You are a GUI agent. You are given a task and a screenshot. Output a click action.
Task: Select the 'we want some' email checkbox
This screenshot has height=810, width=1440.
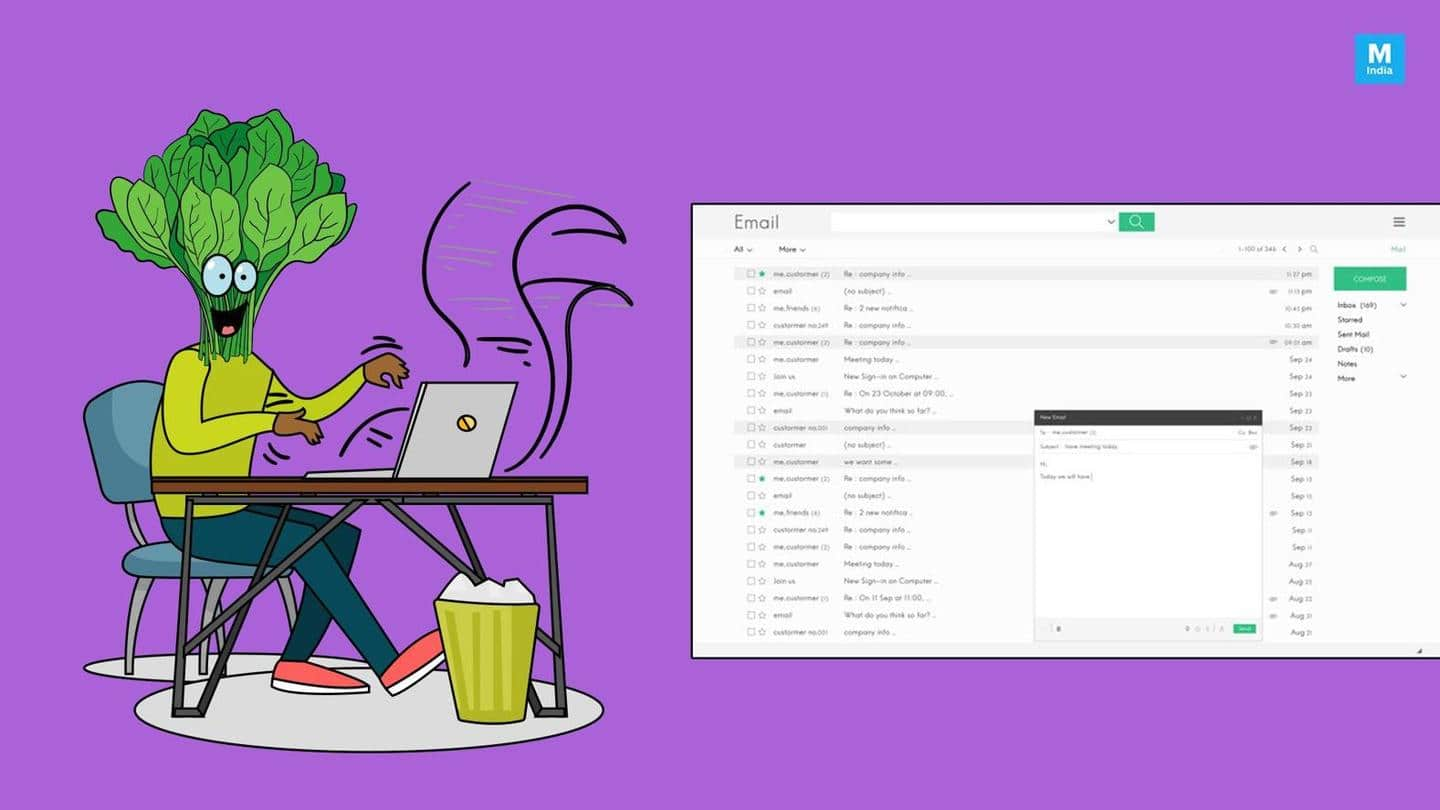751,462
